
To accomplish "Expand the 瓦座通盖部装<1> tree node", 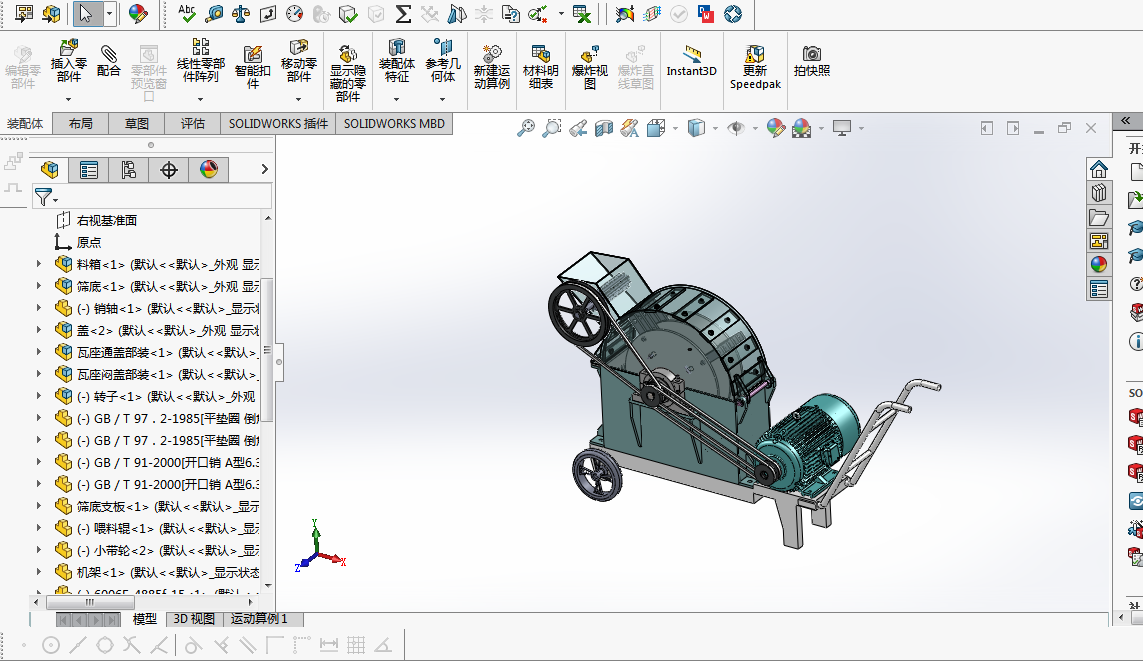I will pyautogui.click(x=39, y=352).
